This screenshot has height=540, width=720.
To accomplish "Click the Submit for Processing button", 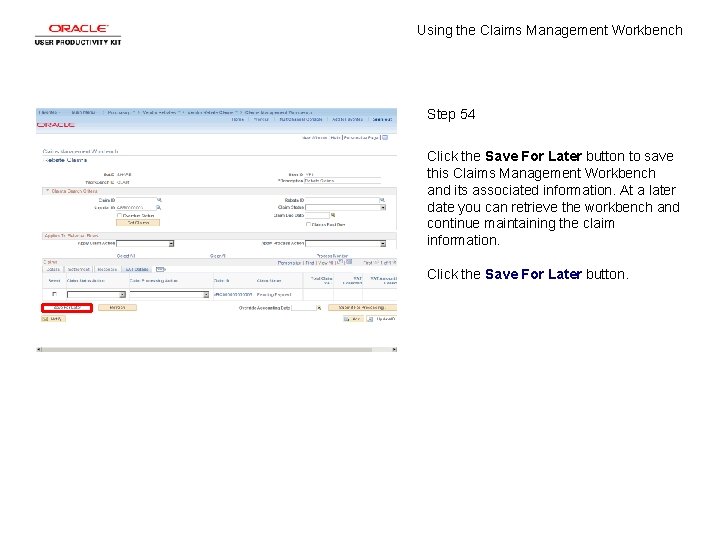I will pos(362,308).
